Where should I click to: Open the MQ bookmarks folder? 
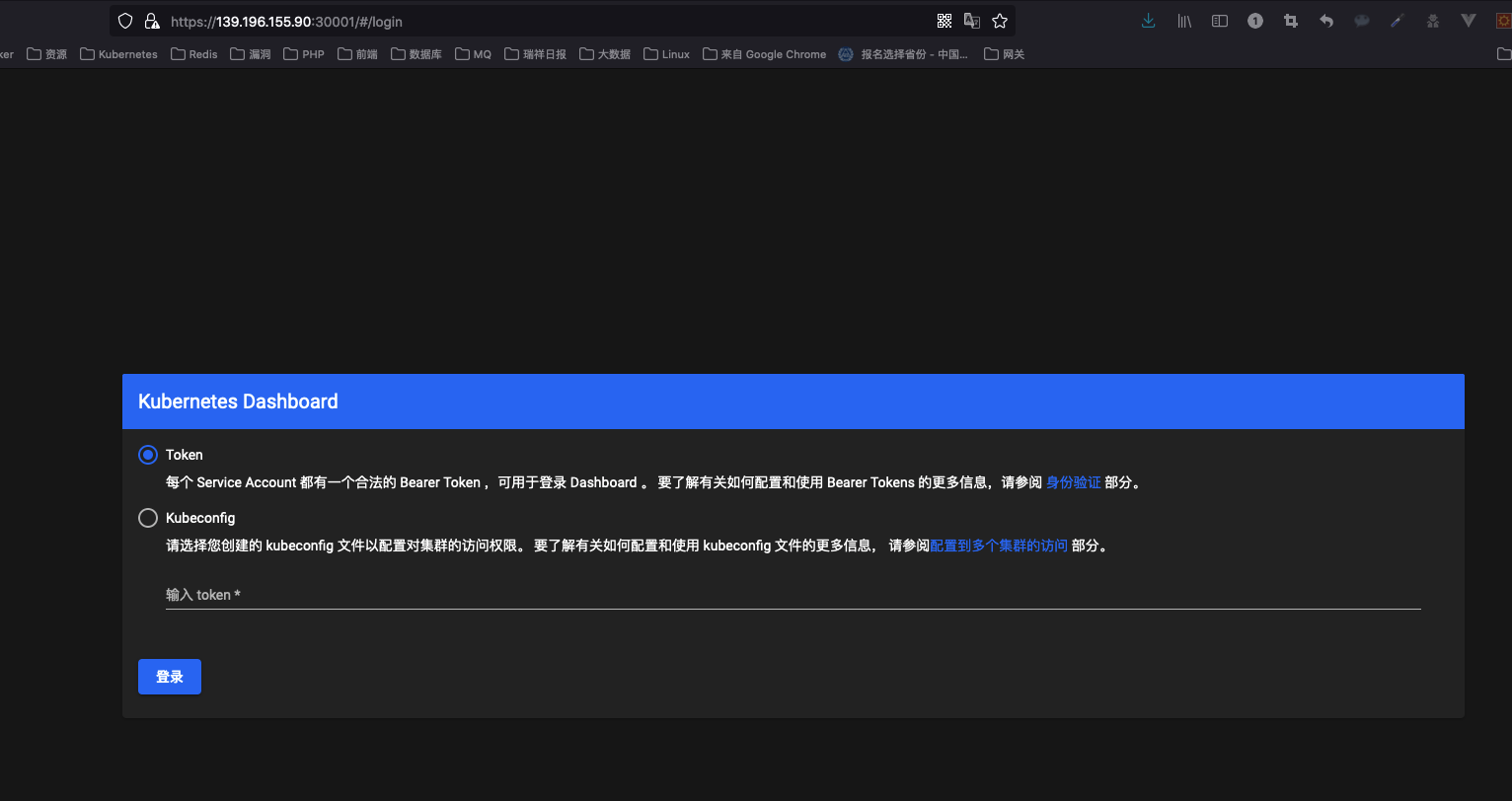[474, 54]
